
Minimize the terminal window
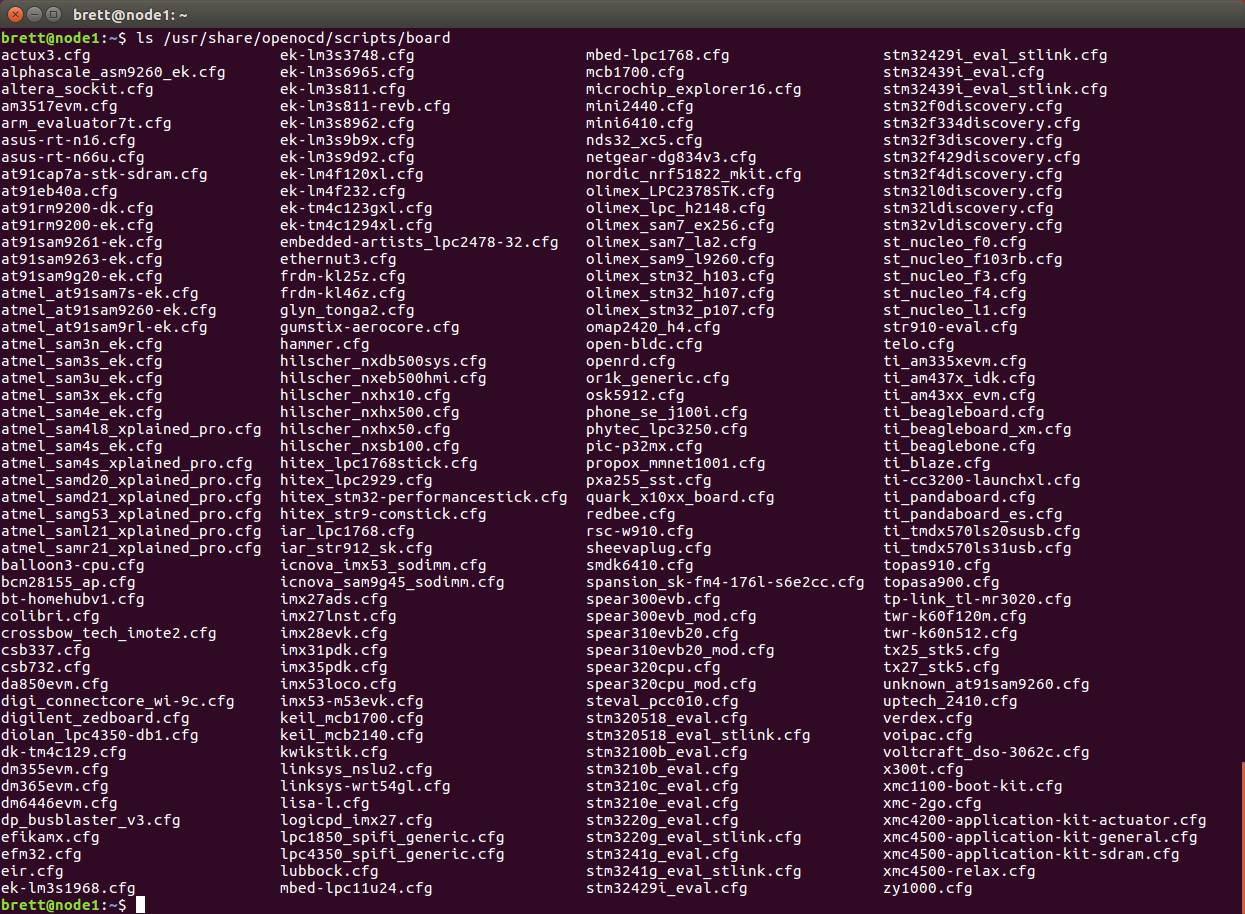(35, 14)
